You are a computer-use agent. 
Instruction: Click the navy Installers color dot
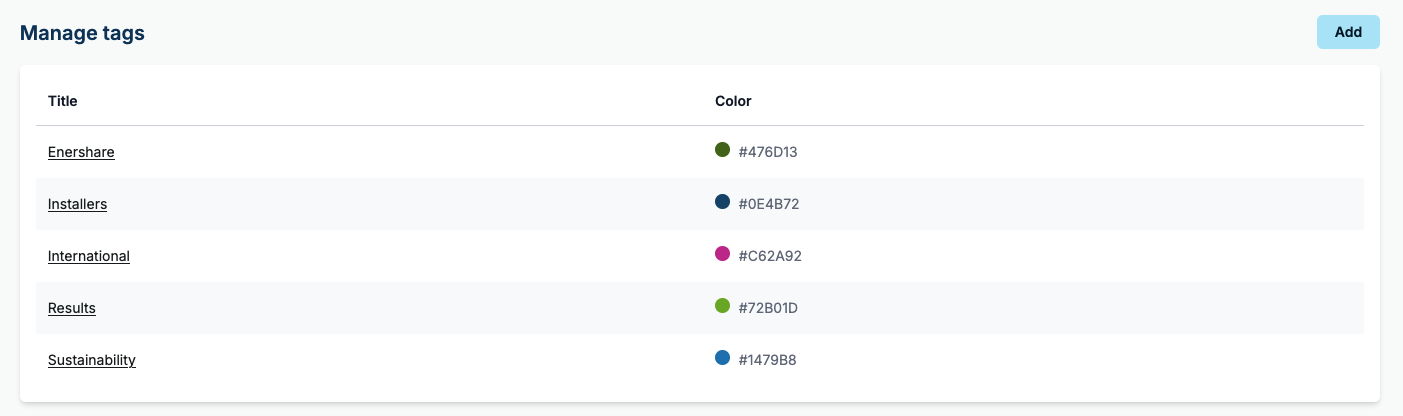[723, 202]
